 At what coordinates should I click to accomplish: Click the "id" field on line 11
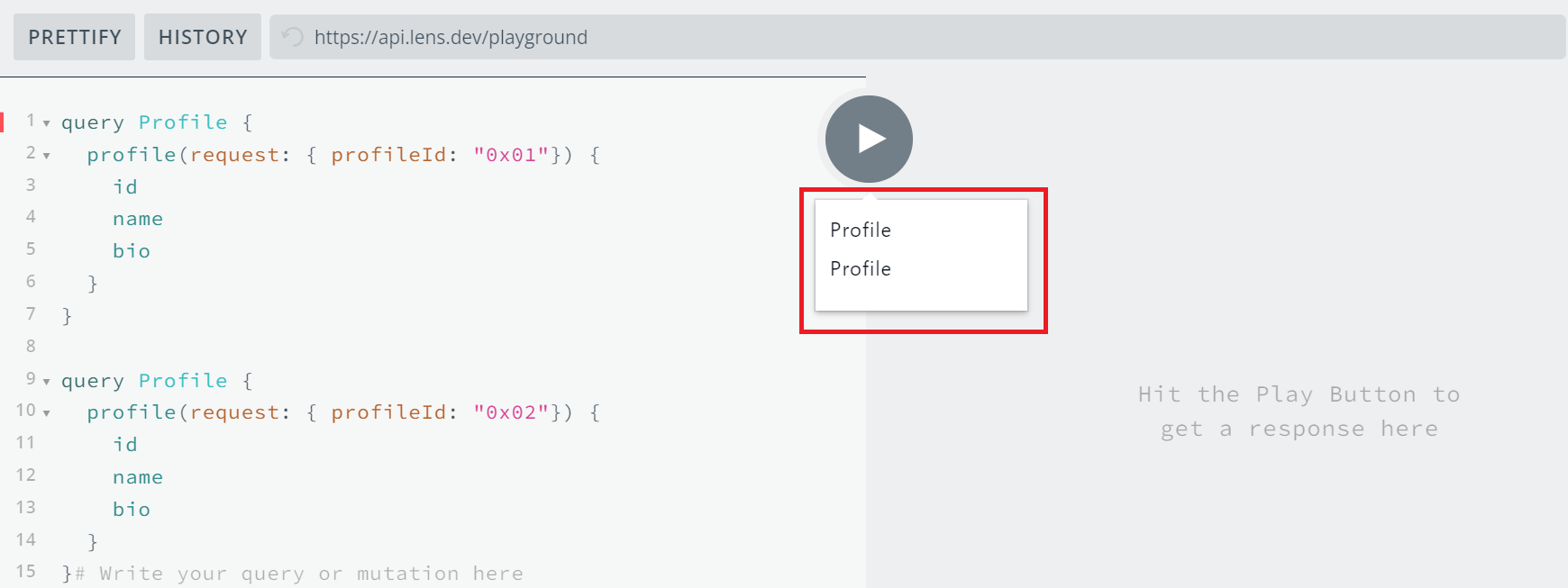click(x=125, y=444)
